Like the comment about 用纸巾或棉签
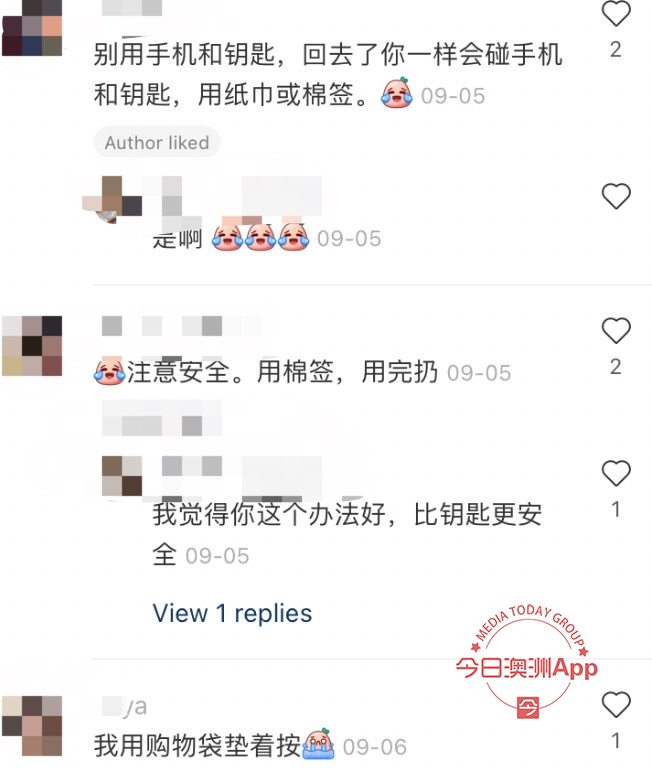 click(616, 13)
